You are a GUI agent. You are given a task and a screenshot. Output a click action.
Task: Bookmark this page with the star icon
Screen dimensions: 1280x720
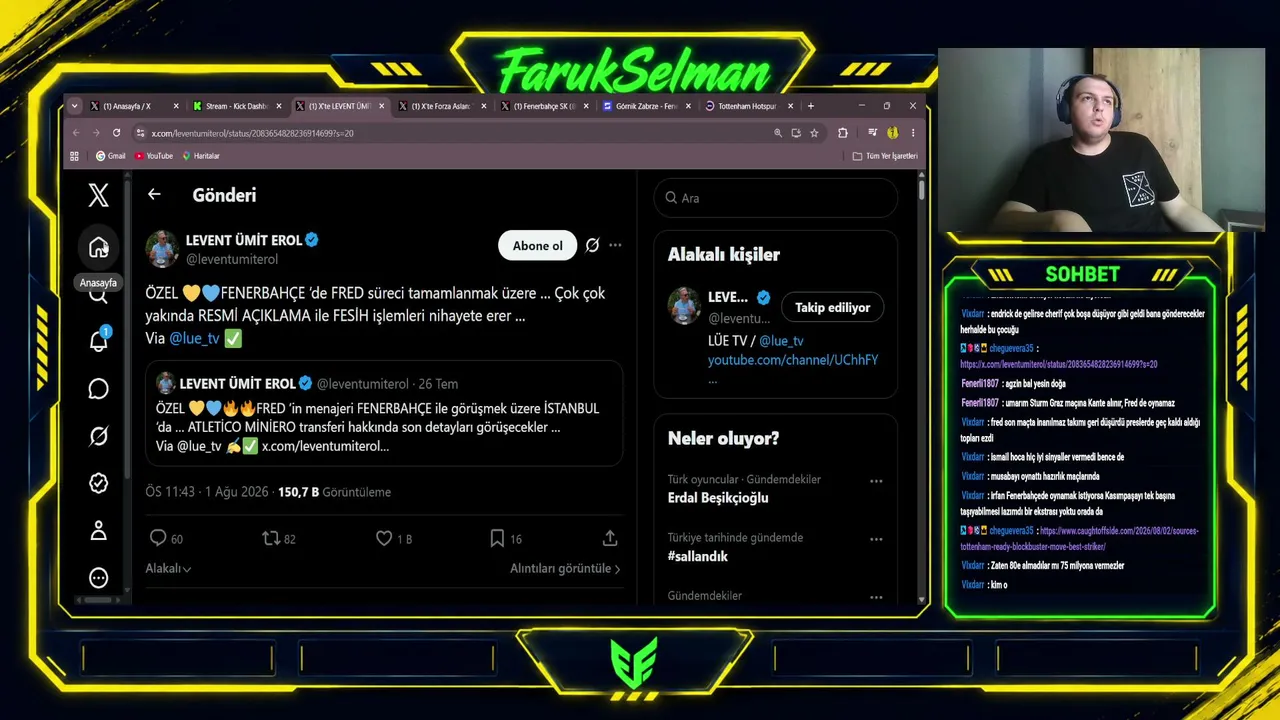(814, 132)
